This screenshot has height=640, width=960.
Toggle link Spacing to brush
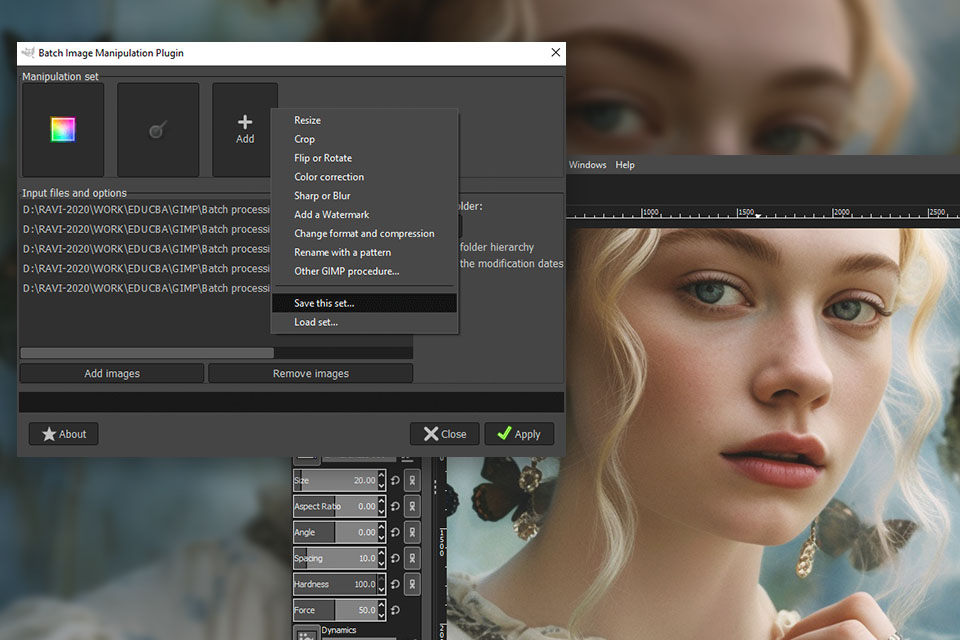coord(413,558)
